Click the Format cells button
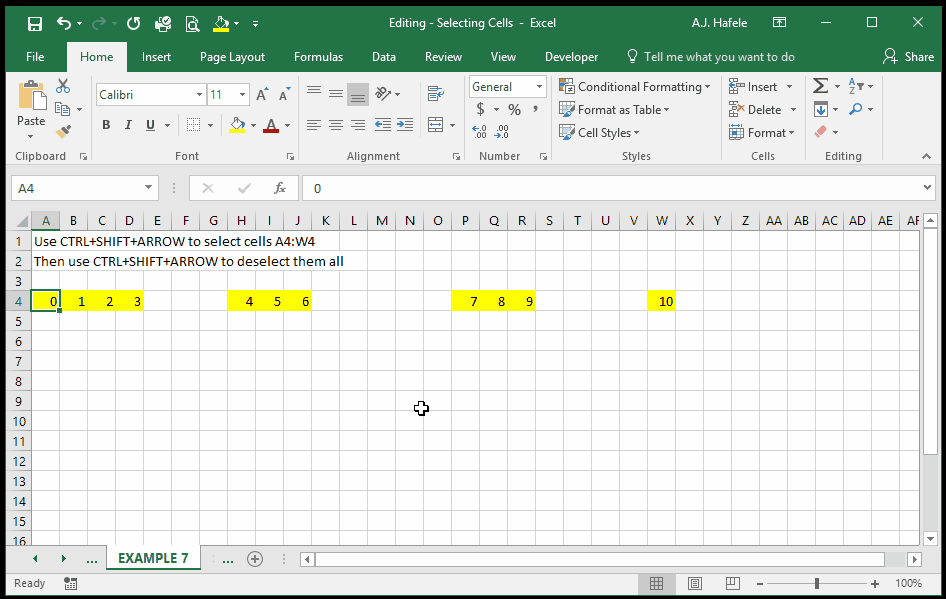 (761, 133)
